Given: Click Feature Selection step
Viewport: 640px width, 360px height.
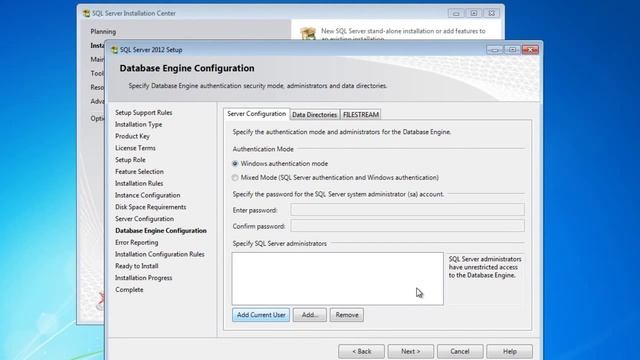Looking at the screenshot, I should click(139, 172).
